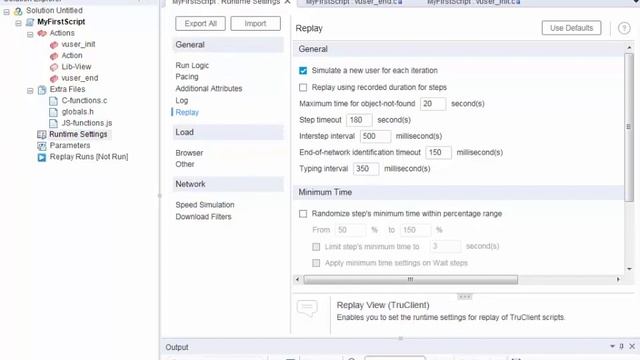Viewport: 640px width, 360px height.
Task: Collapse the Solution Untitled tree node
Action: (x=7, y=12)
